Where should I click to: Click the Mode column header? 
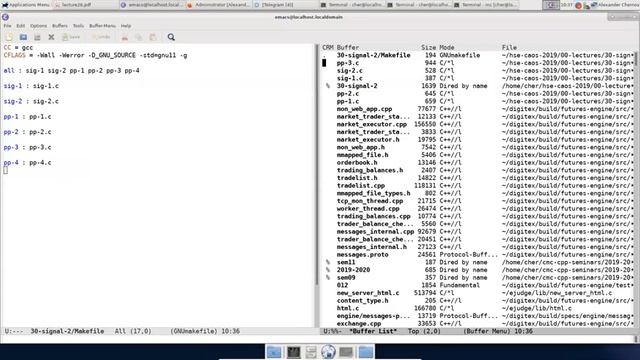tap(447, 47)
